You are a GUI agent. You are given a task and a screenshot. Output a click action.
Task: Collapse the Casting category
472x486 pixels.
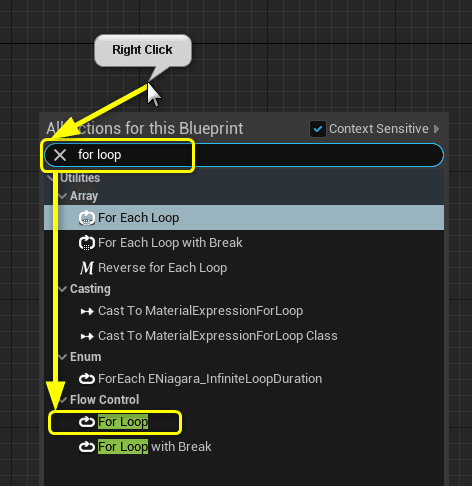point(62,289)
